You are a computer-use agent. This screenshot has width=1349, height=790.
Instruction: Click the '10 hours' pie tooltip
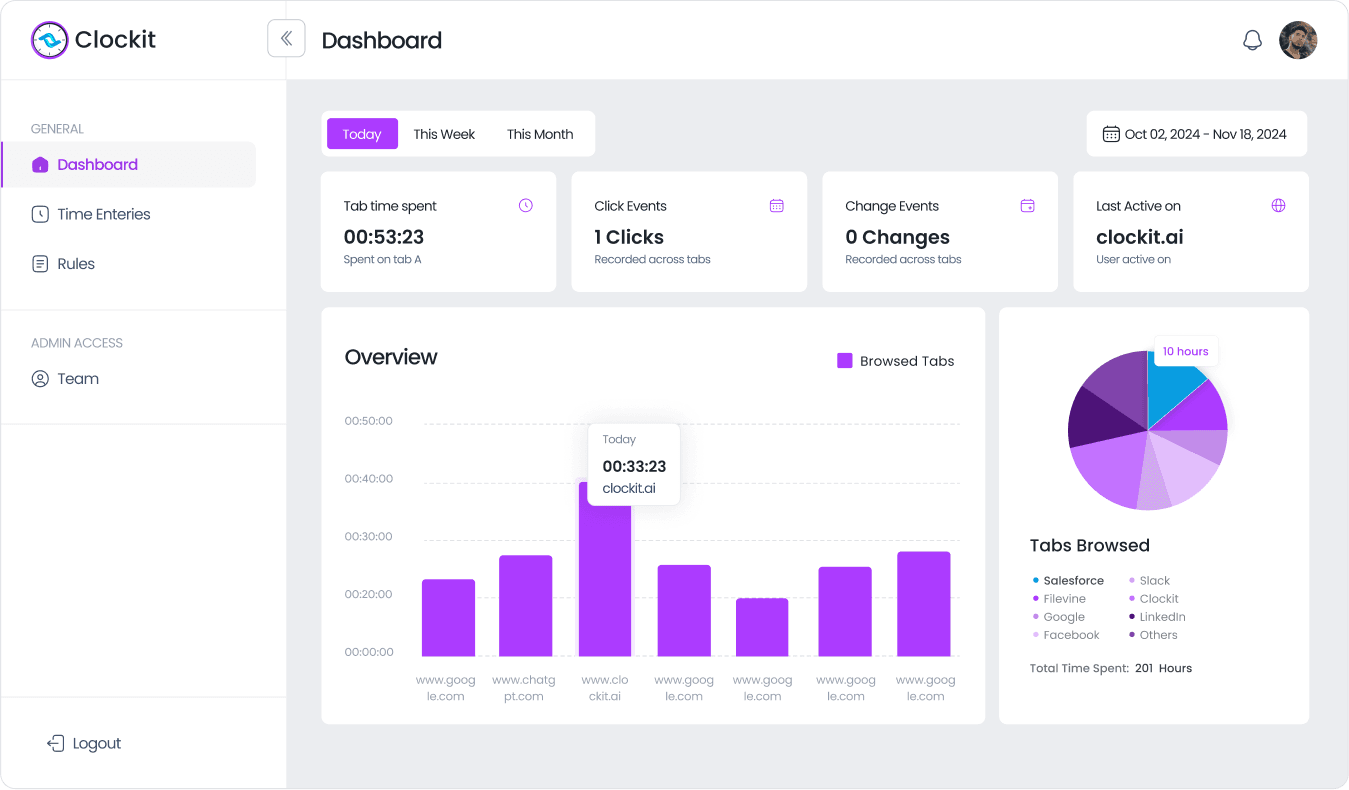click(x=1186, y=351)
